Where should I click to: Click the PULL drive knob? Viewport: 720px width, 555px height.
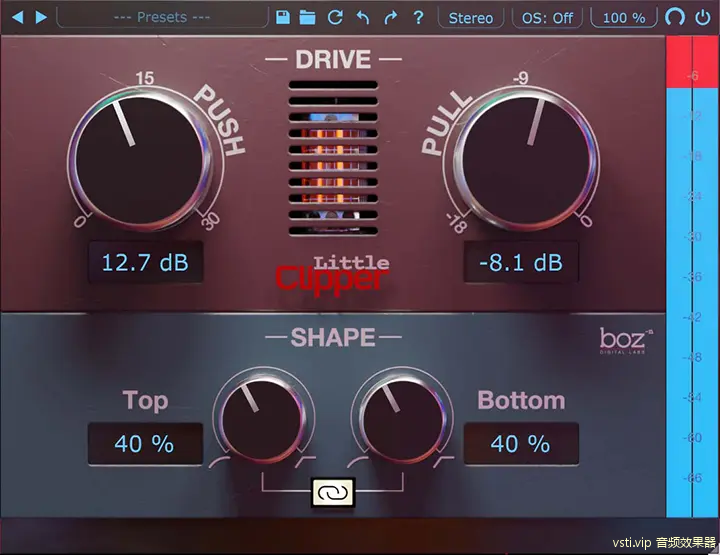[x=526, y=159]
